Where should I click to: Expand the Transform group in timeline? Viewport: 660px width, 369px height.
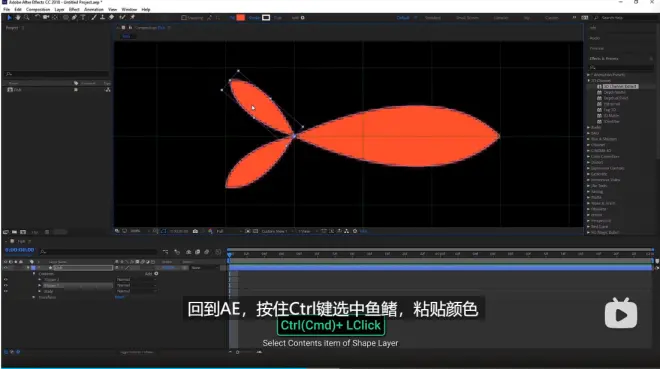coord(34,297)
